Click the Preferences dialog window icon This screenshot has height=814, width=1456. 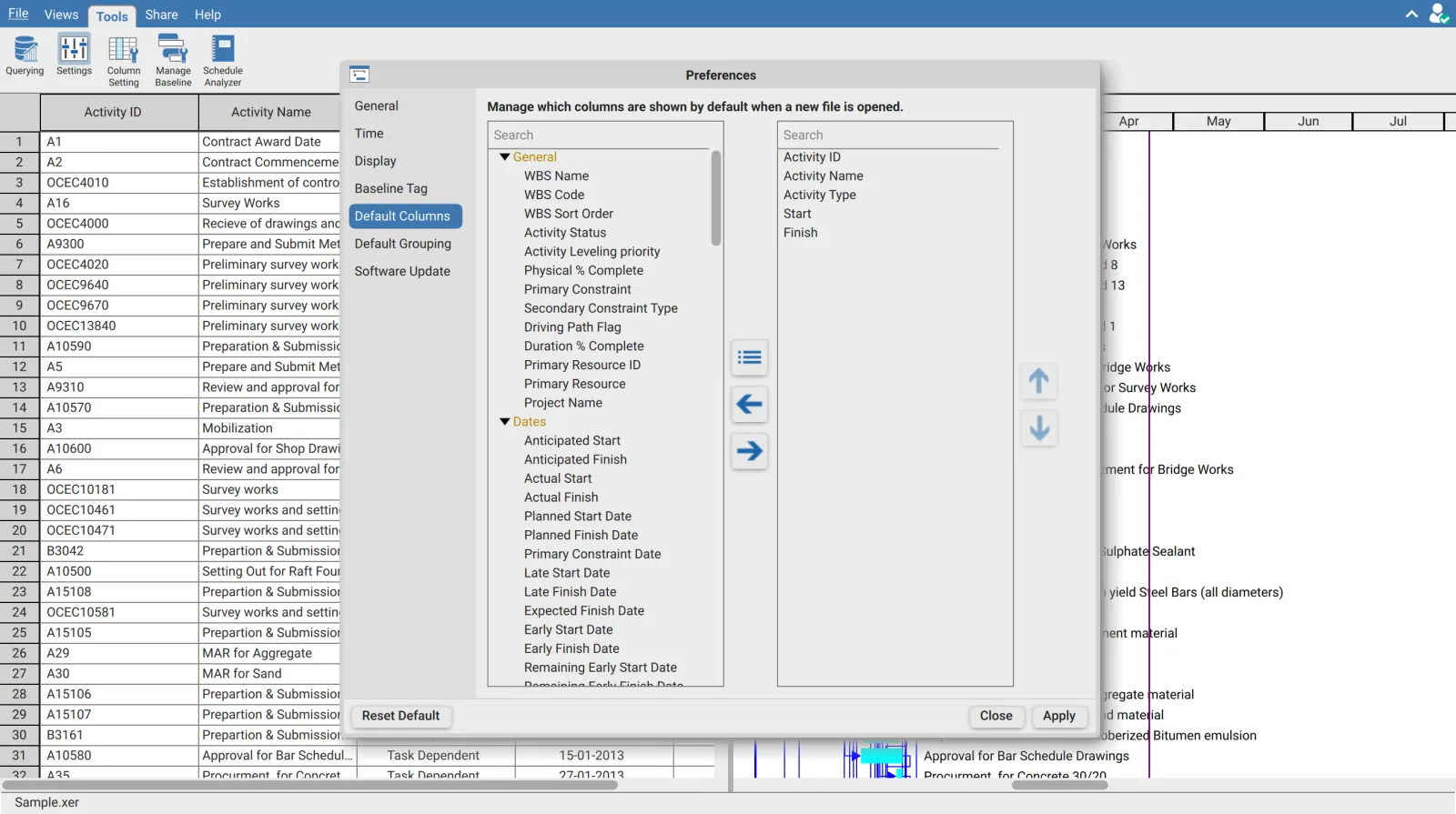(359, 75)
